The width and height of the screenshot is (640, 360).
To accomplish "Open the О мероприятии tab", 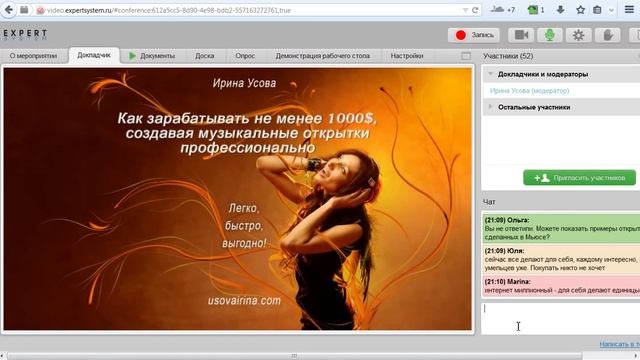I will point(33,56).
